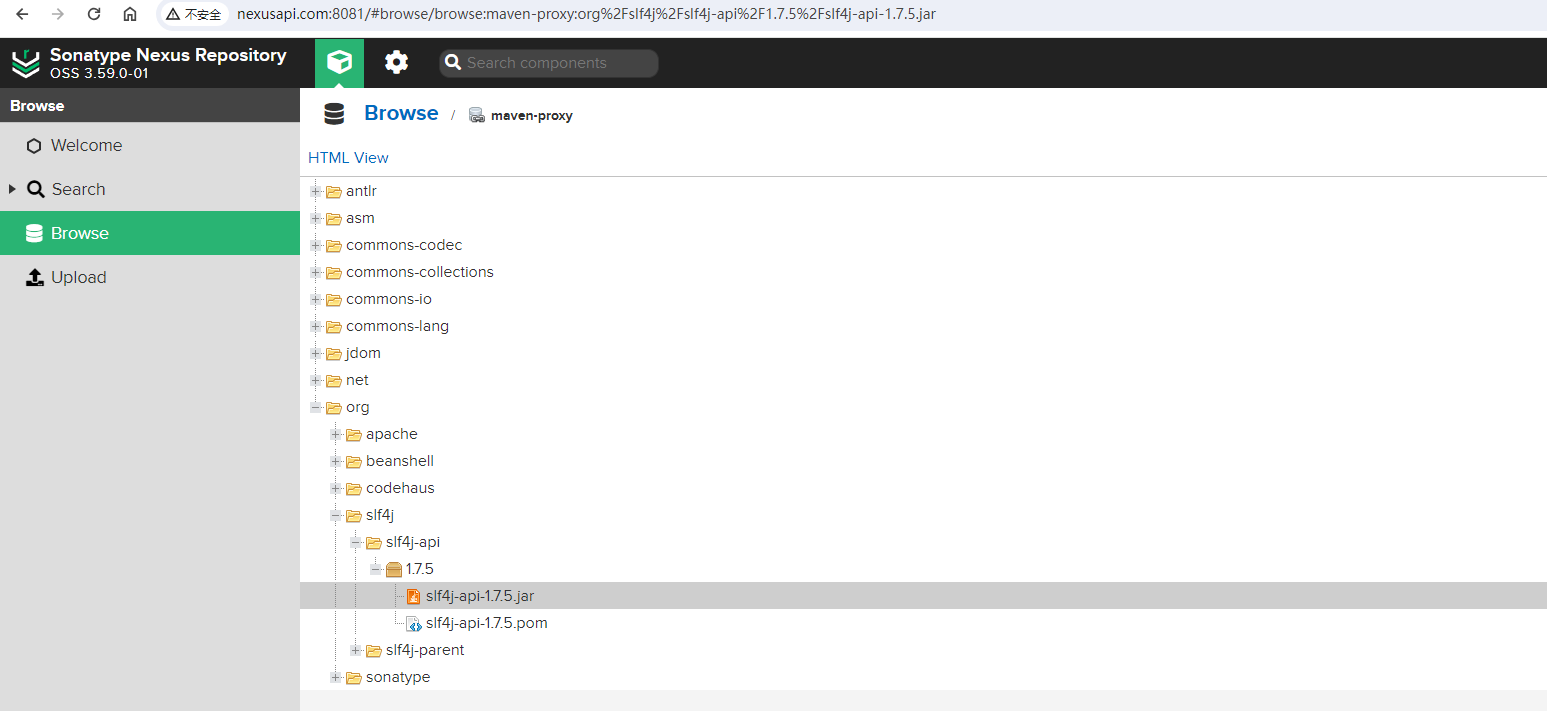Click the asm folder icon
This screenshot has height=711, width=1547.
pyautogui.click(x=334, y=218)
